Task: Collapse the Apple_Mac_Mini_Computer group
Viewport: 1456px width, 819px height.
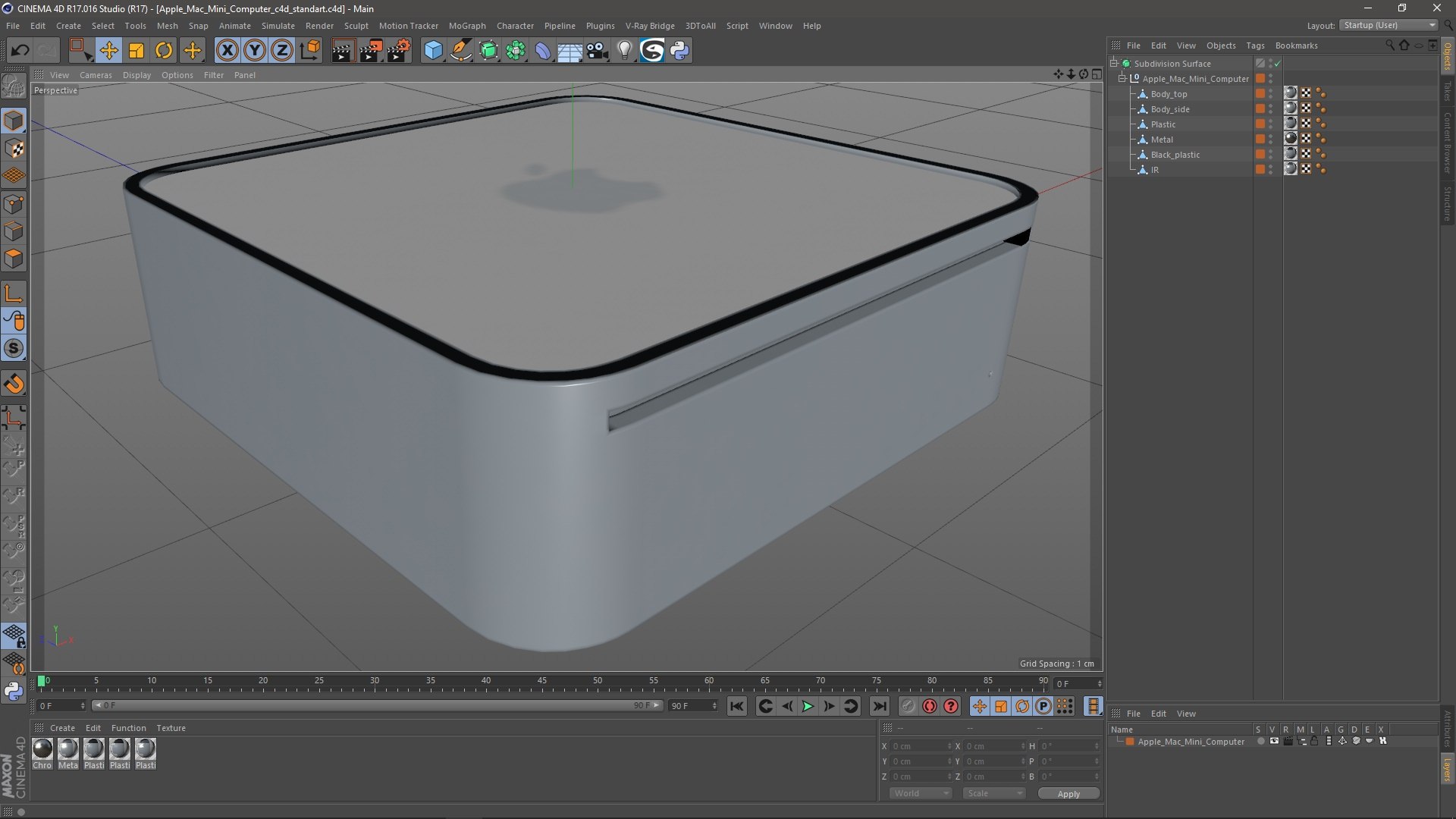Action: click(1122, 78)
